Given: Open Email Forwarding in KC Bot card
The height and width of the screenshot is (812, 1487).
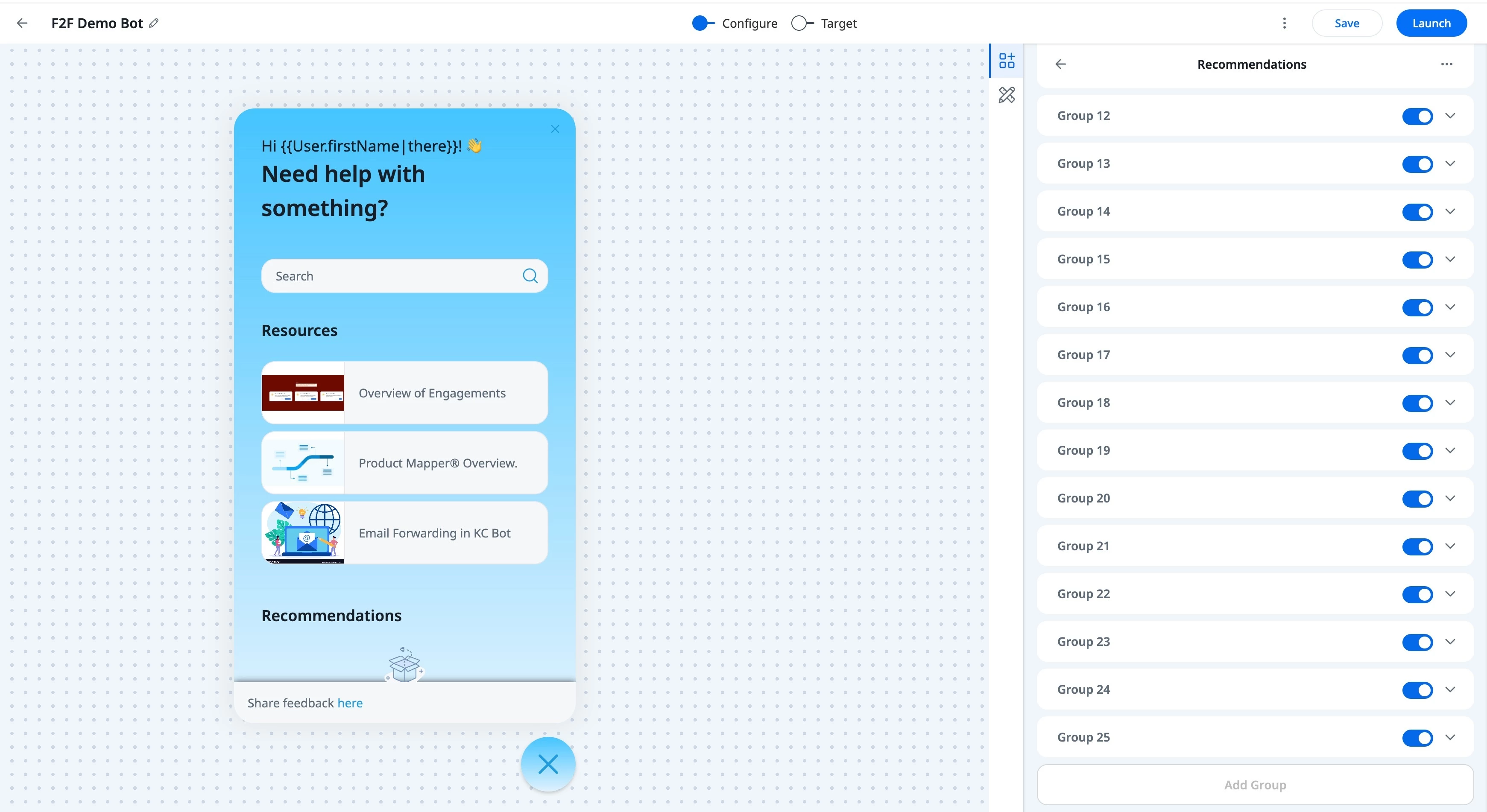Looking at the screenshot, I should (404, 533).
